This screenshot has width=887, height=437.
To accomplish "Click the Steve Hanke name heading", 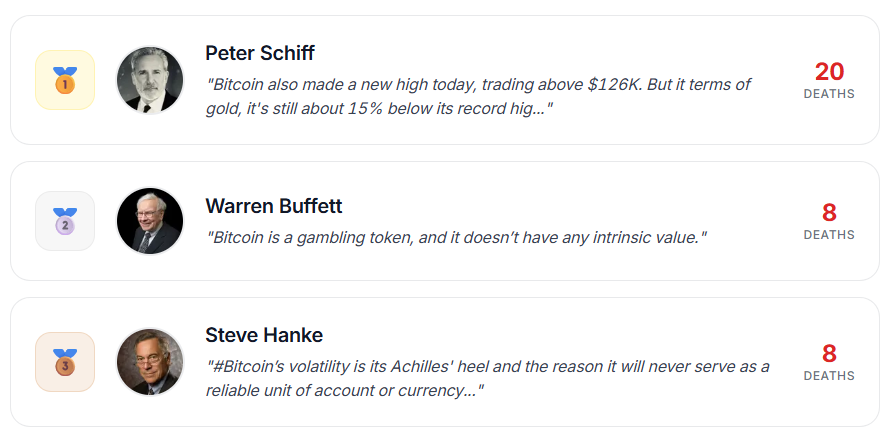I will pos(264,335).
